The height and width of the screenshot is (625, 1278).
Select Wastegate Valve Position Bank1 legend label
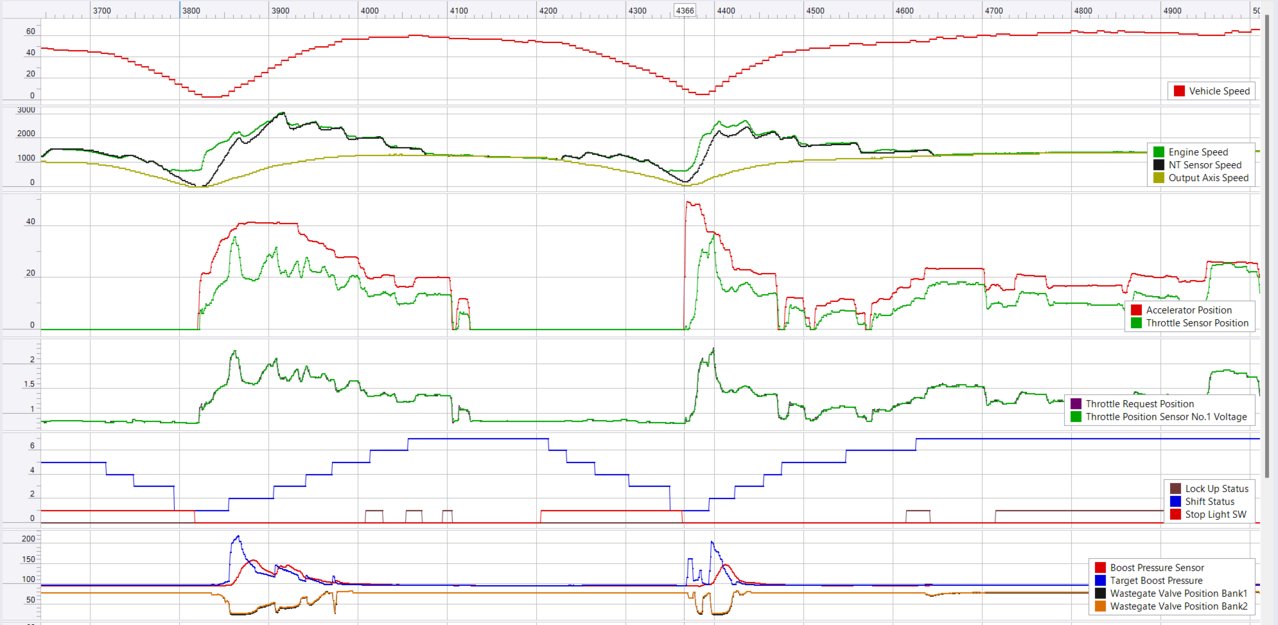coord(1178,593)
